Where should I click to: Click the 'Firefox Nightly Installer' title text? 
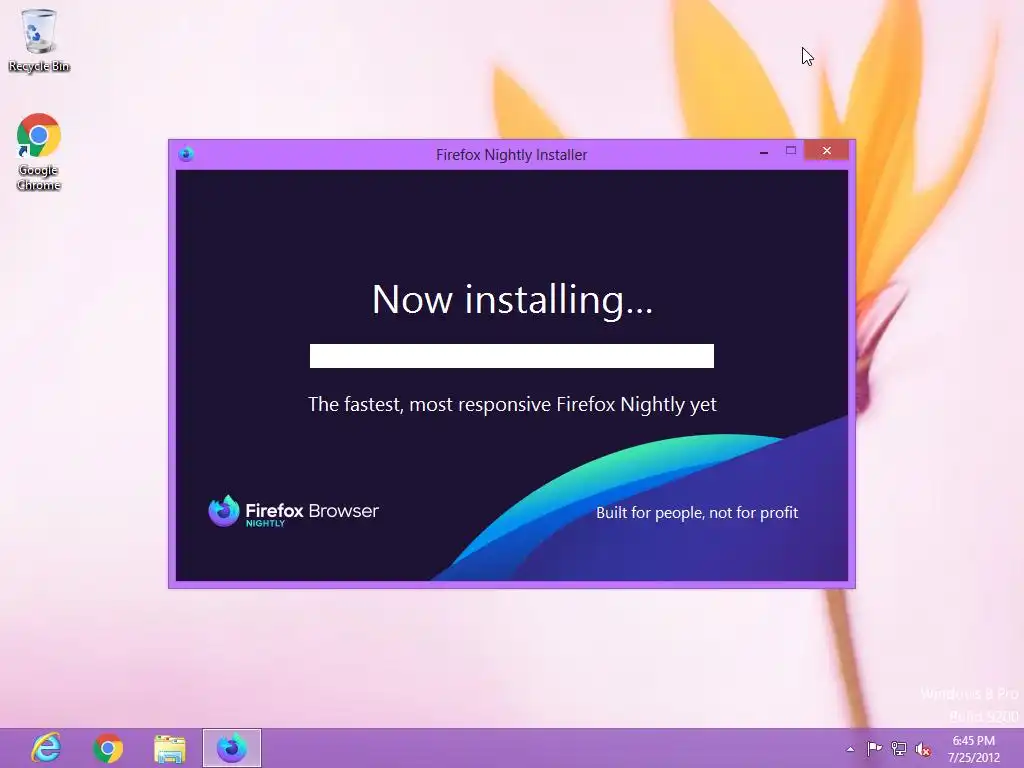(511, 155)
